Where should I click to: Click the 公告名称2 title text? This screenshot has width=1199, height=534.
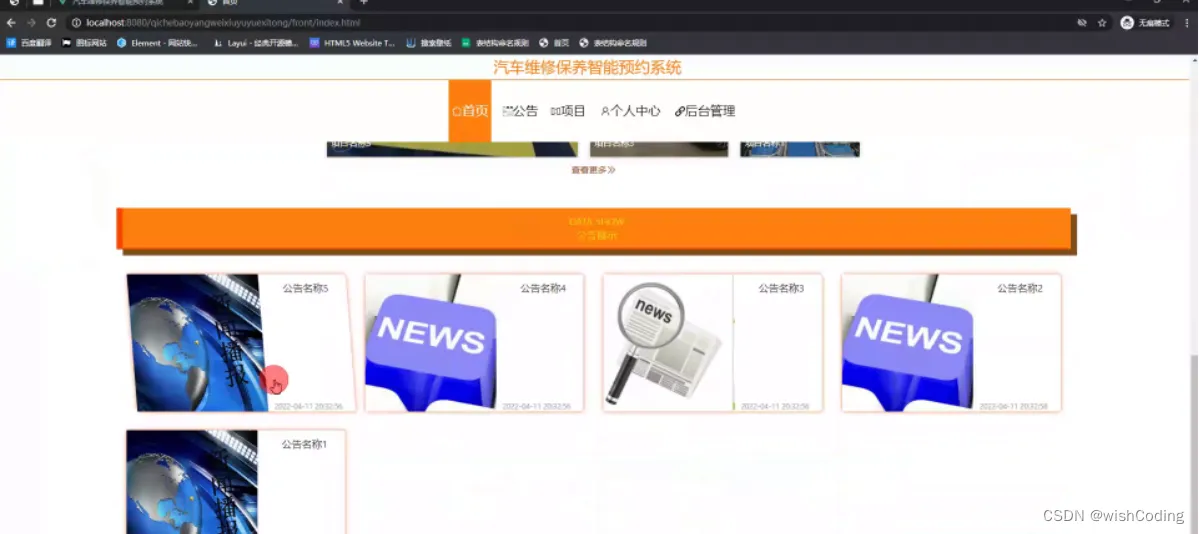1019,288
